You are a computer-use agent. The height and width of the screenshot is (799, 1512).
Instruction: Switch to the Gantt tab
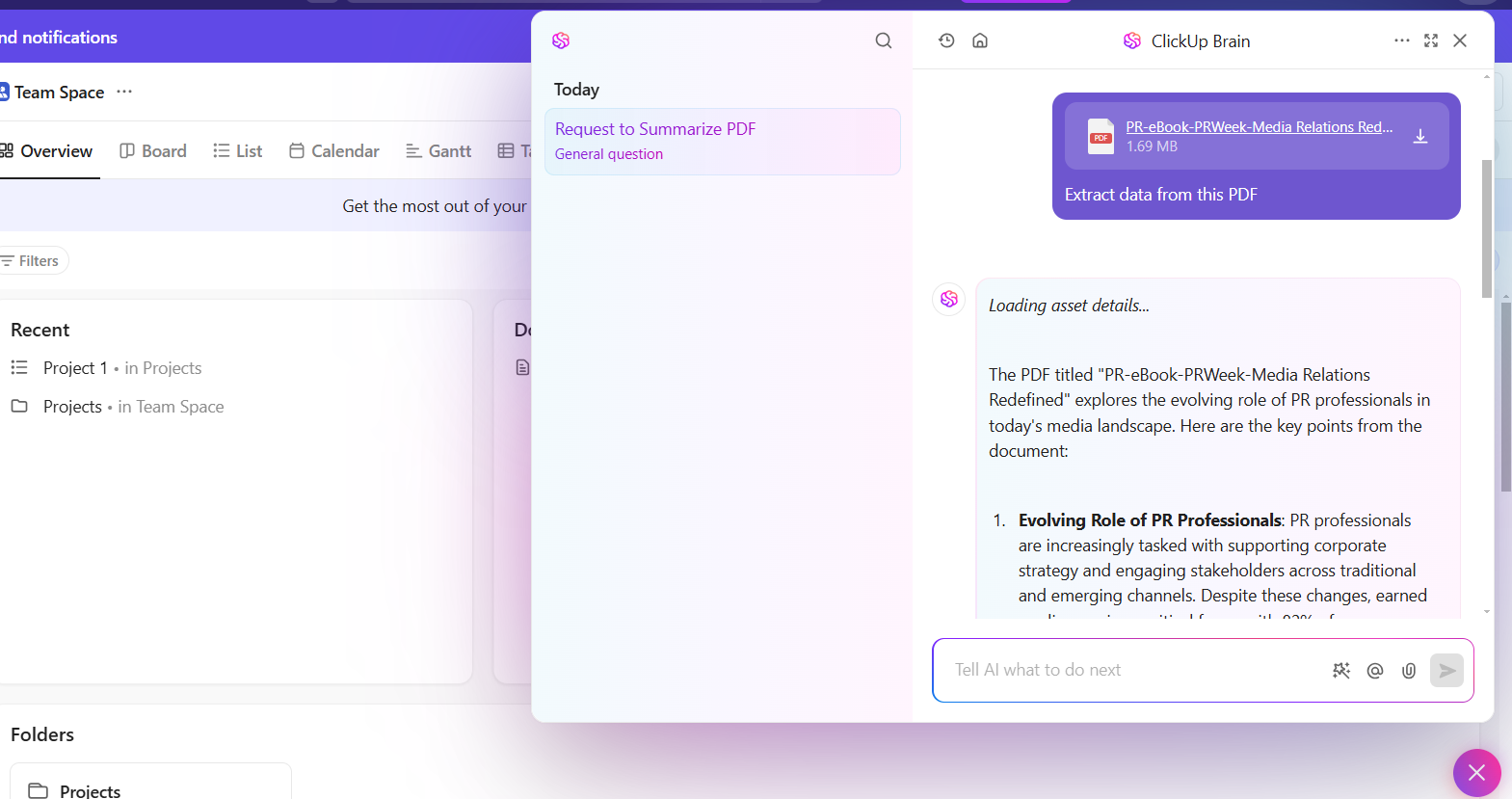click(x=438, y=151)
